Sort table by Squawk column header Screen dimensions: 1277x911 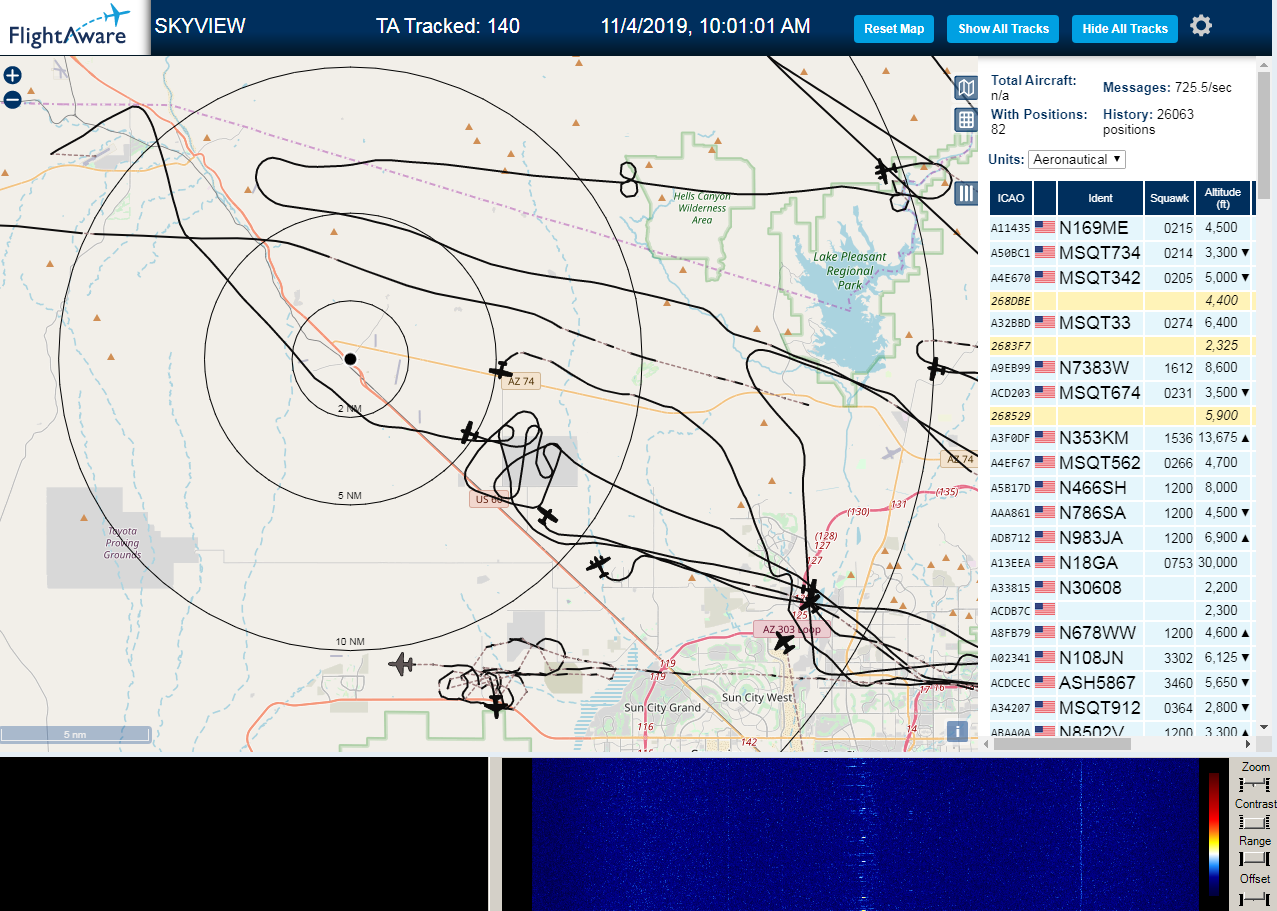point(1169,197)
